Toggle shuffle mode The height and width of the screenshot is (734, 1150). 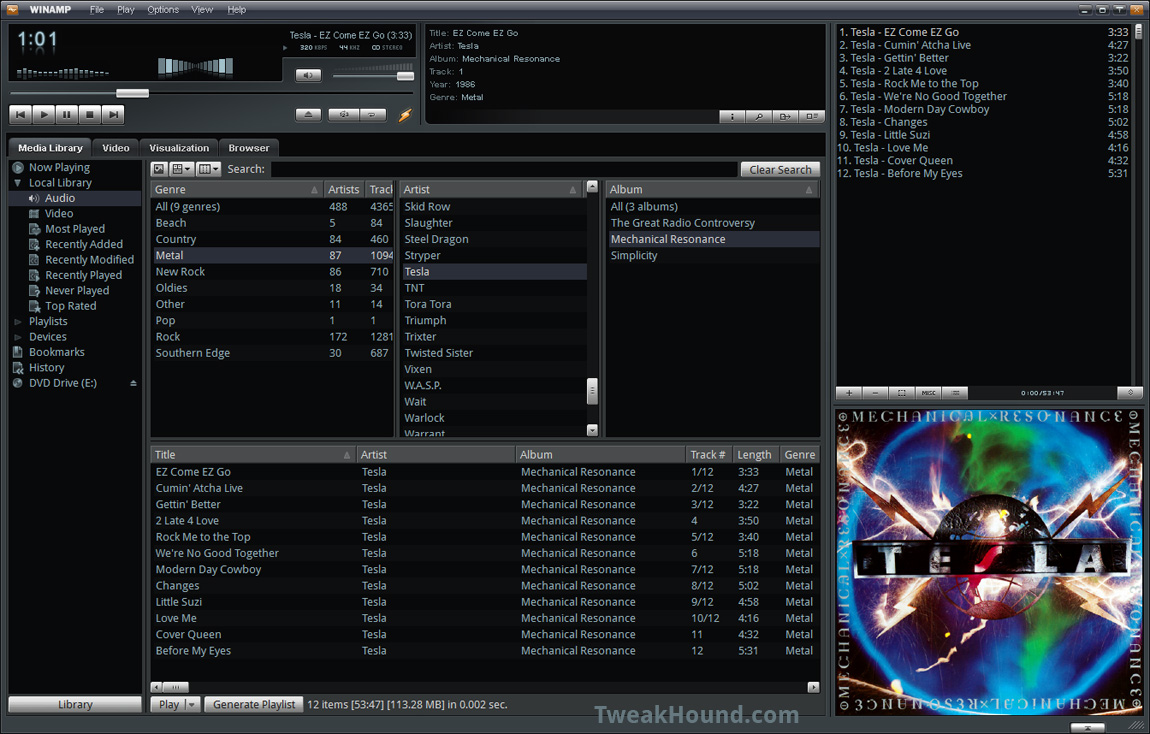344,114
